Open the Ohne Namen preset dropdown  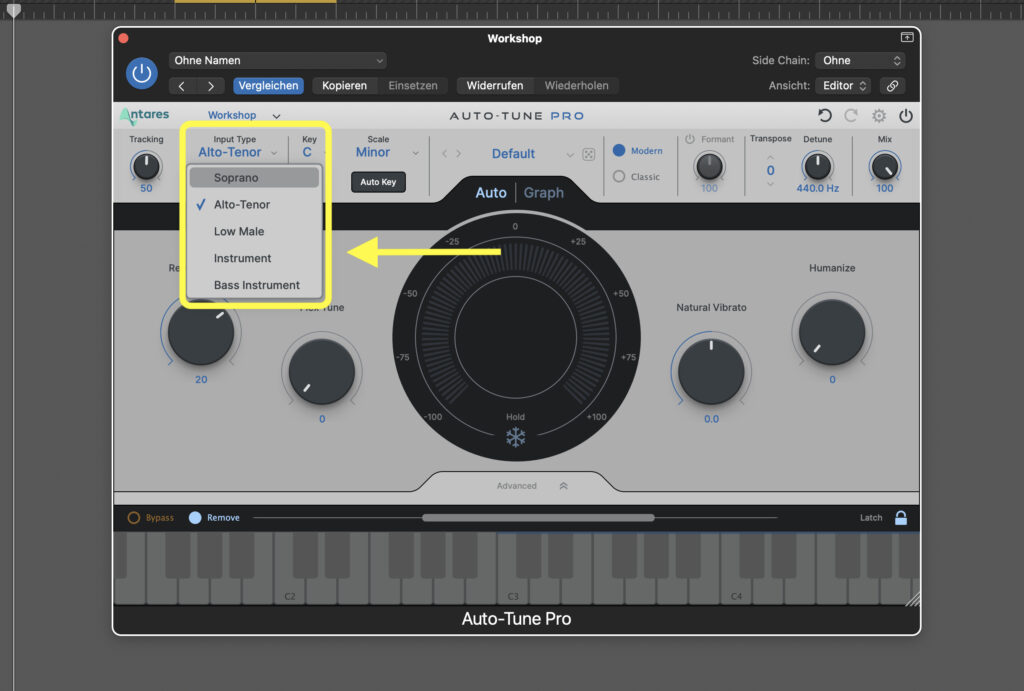click(278, 60)
